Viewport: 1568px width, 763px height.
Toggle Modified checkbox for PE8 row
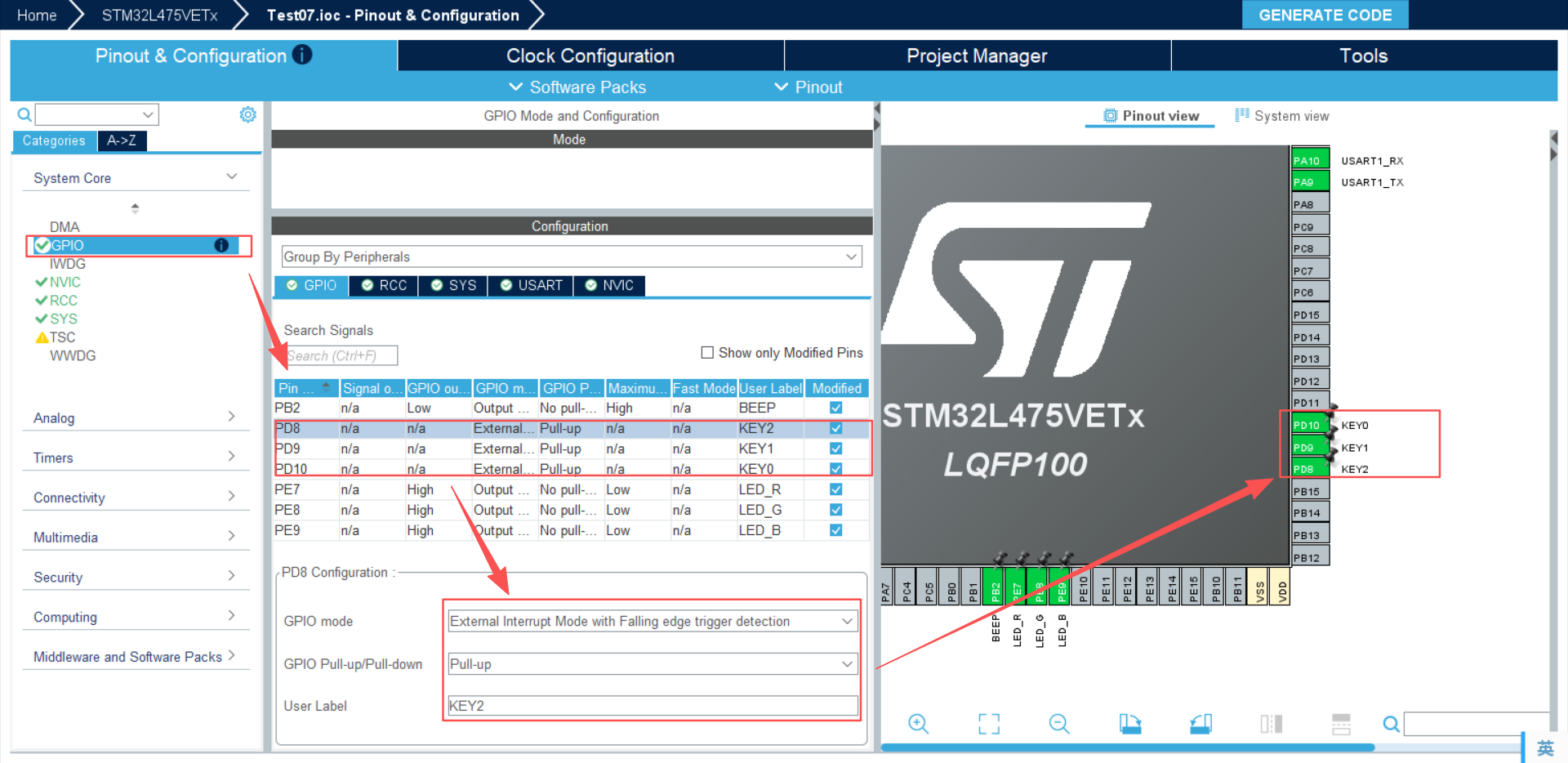(x=835, y=510)
